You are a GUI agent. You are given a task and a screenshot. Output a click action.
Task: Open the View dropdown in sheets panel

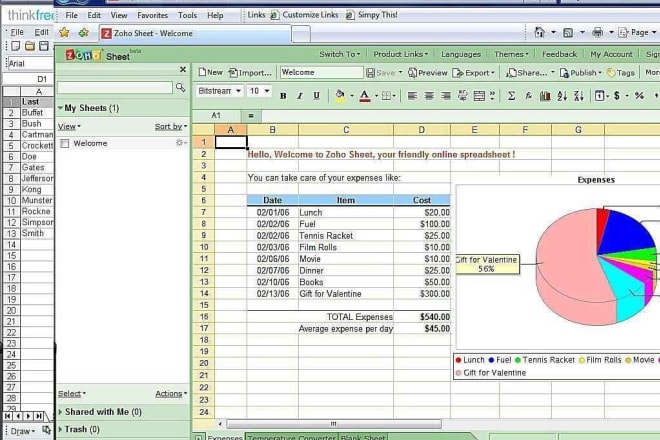coord(69,126)
